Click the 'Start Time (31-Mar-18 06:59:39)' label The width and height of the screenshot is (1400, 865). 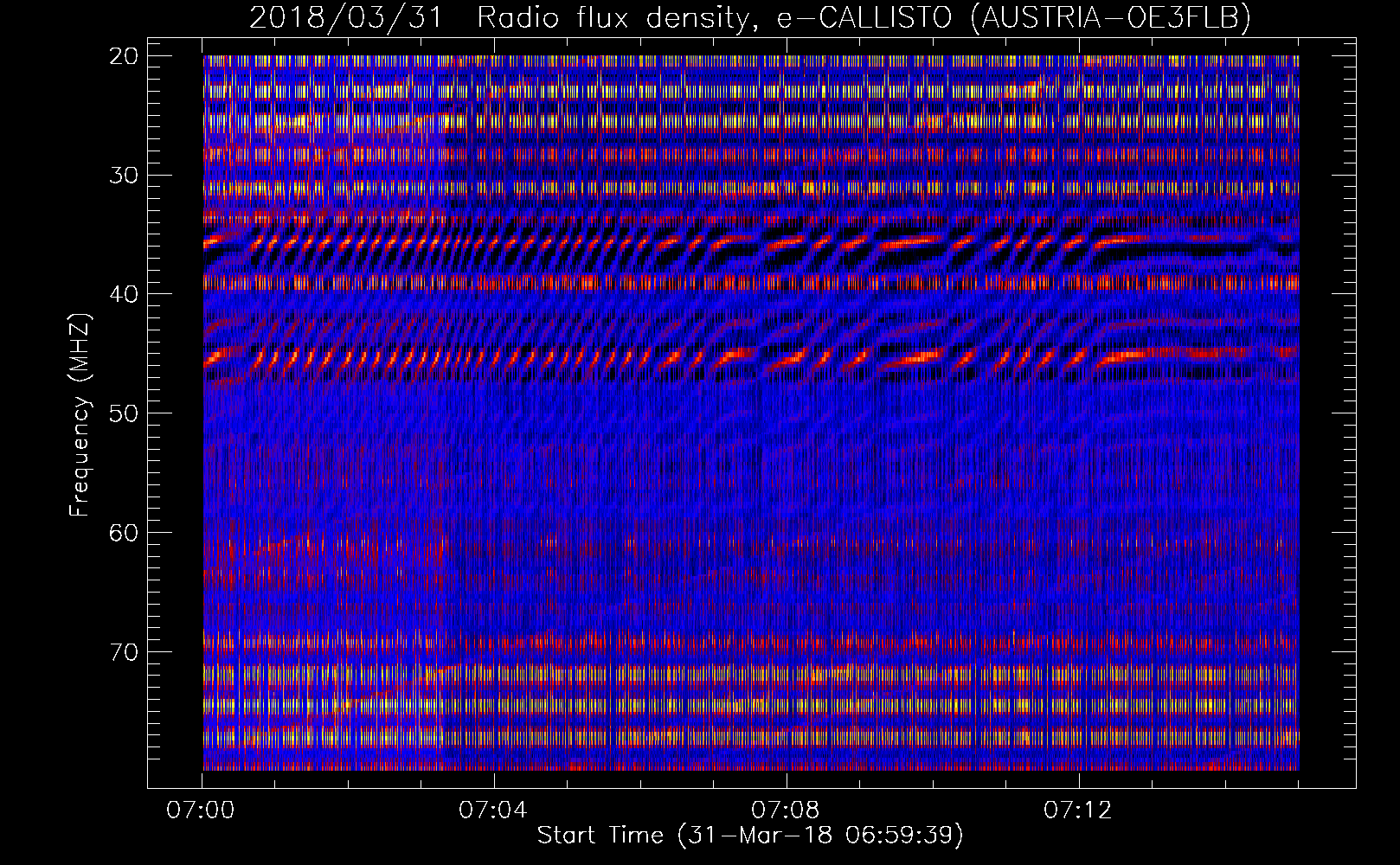[750, 836]
